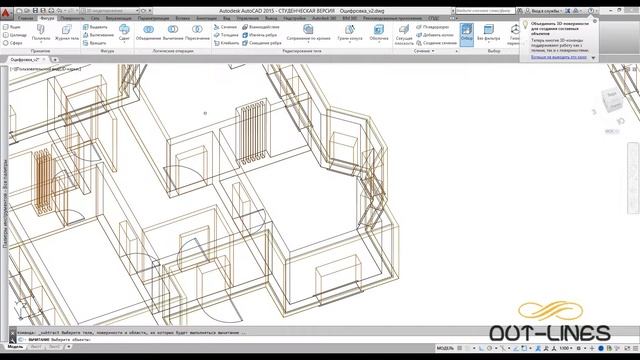Open the Help question mark icon
The height and width of the screenshot is (360, 640).
[591, 11]
